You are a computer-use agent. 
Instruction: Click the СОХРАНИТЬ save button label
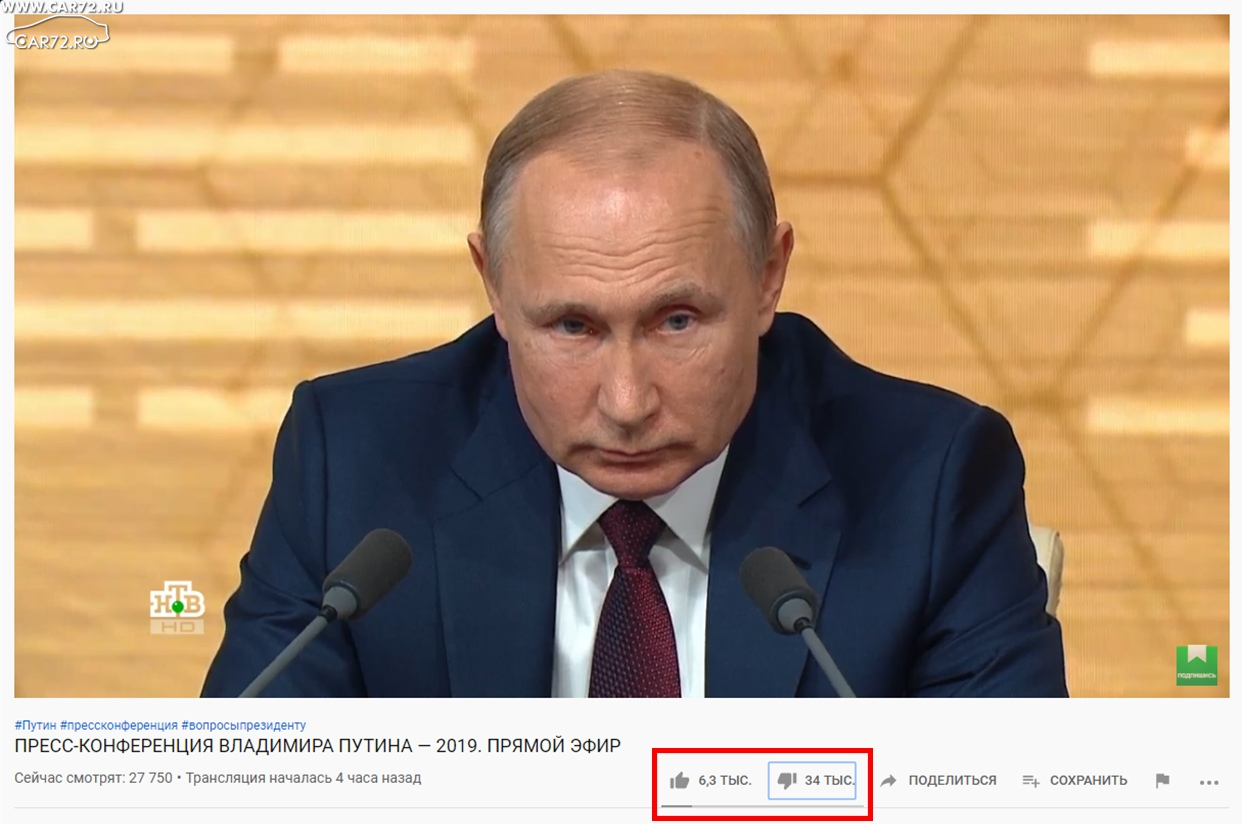(1088, 780)
